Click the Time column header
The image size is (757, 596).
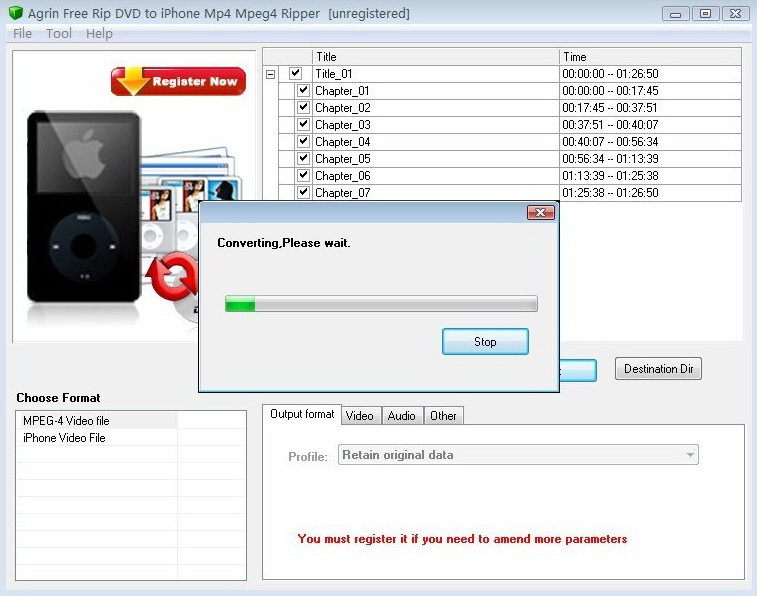(650, 57)
